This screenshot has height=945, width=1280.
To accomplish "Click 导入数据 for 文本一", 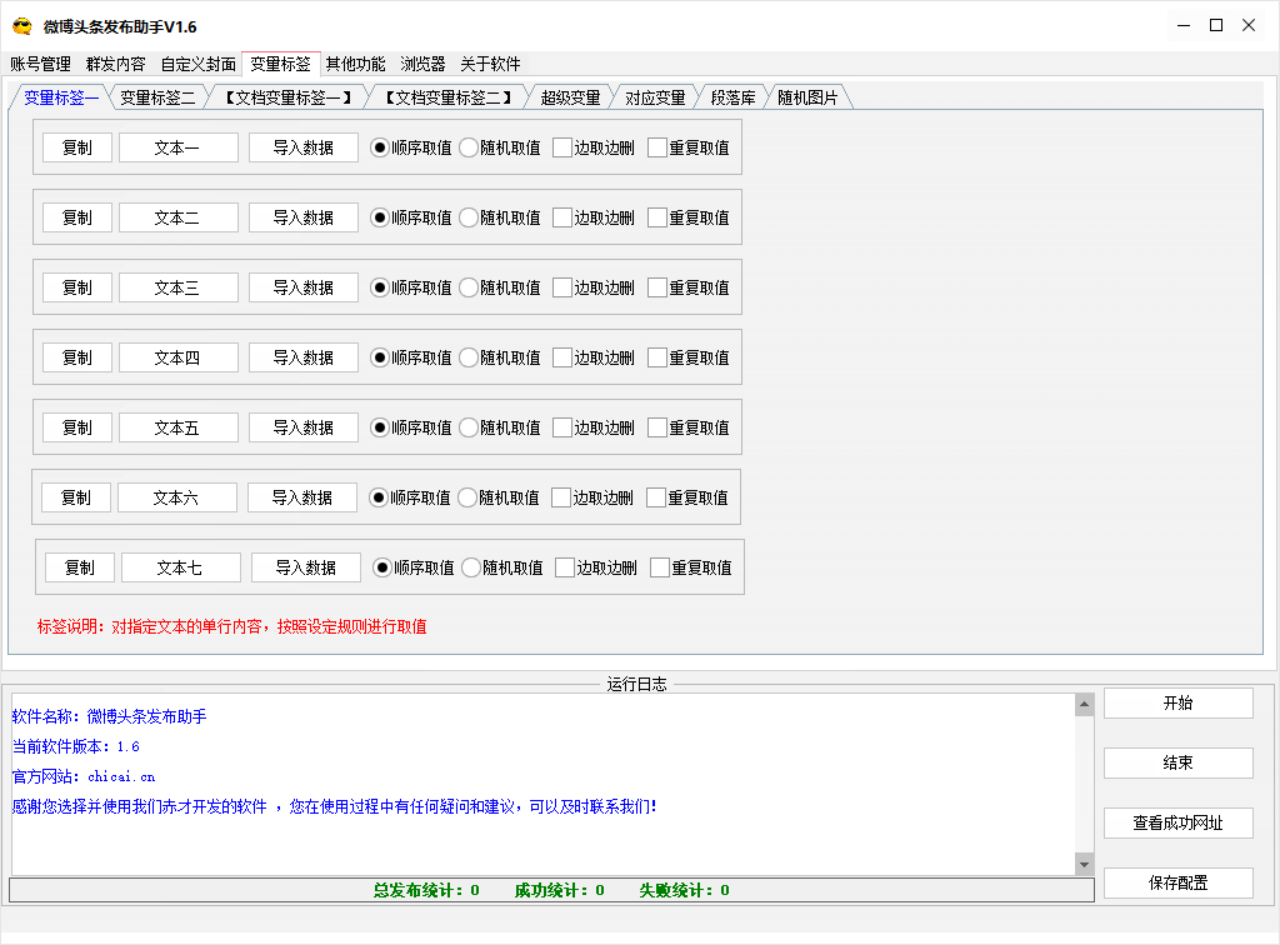I will [x=303, y=147].
